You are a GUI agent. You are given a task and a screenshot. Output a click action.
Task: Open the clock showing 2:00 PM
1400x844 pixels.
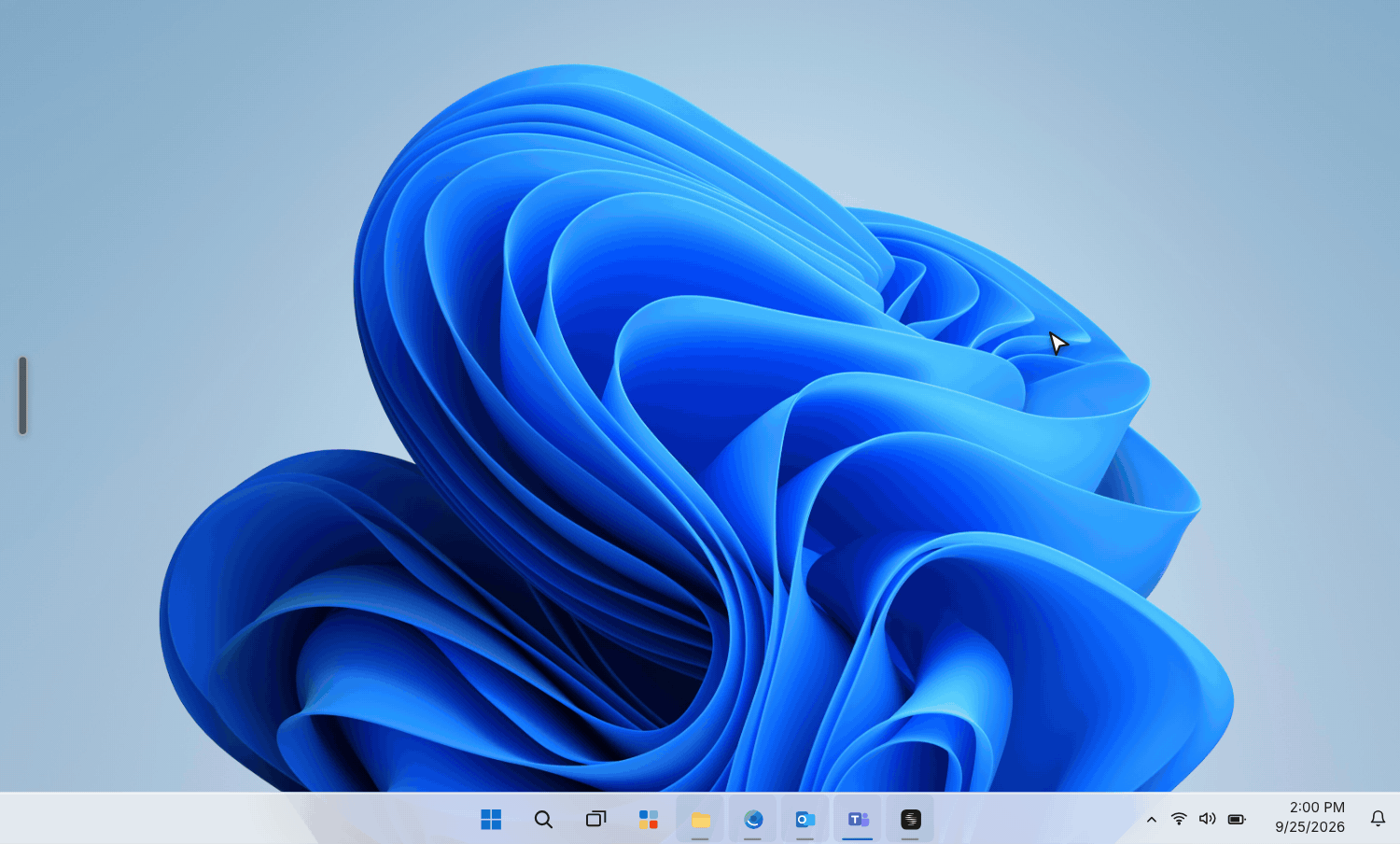click(x=1317, y=807)
